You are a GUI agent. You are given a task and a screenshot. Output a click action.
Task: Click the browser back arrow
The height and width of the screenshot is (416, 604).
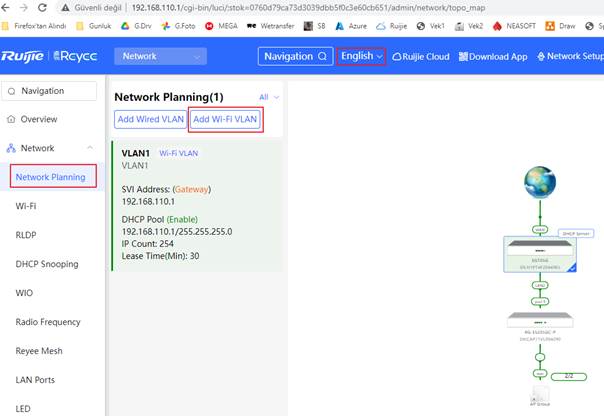click(x=8, y=7)
